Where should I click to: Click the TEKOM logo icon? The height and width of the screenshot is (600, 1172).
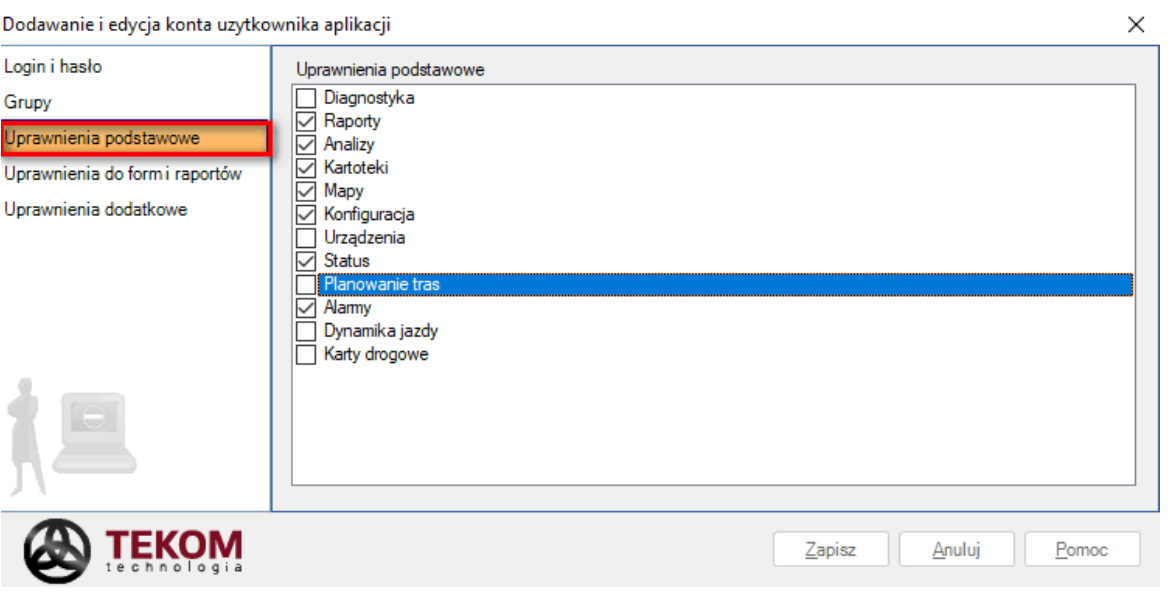click(59, 551)
